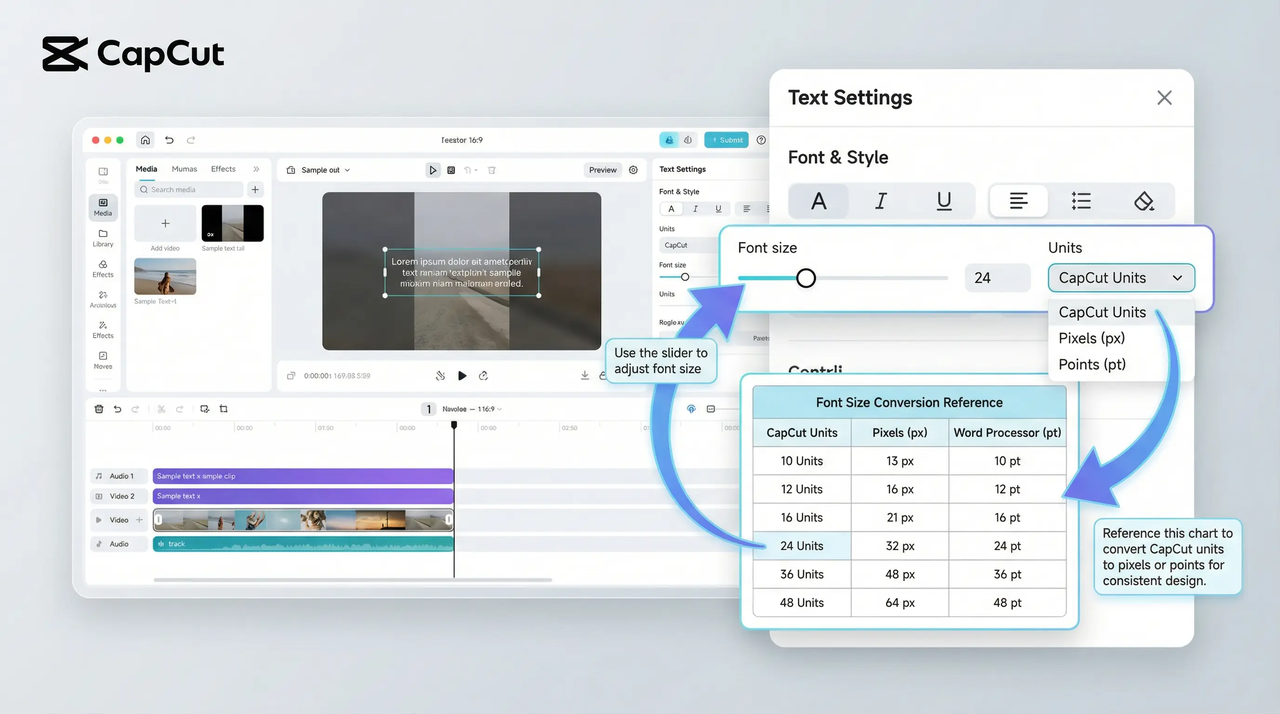Toggle the blue icon button left of Submit
This screenshot has height=714, width=1280.
point(669,140)
